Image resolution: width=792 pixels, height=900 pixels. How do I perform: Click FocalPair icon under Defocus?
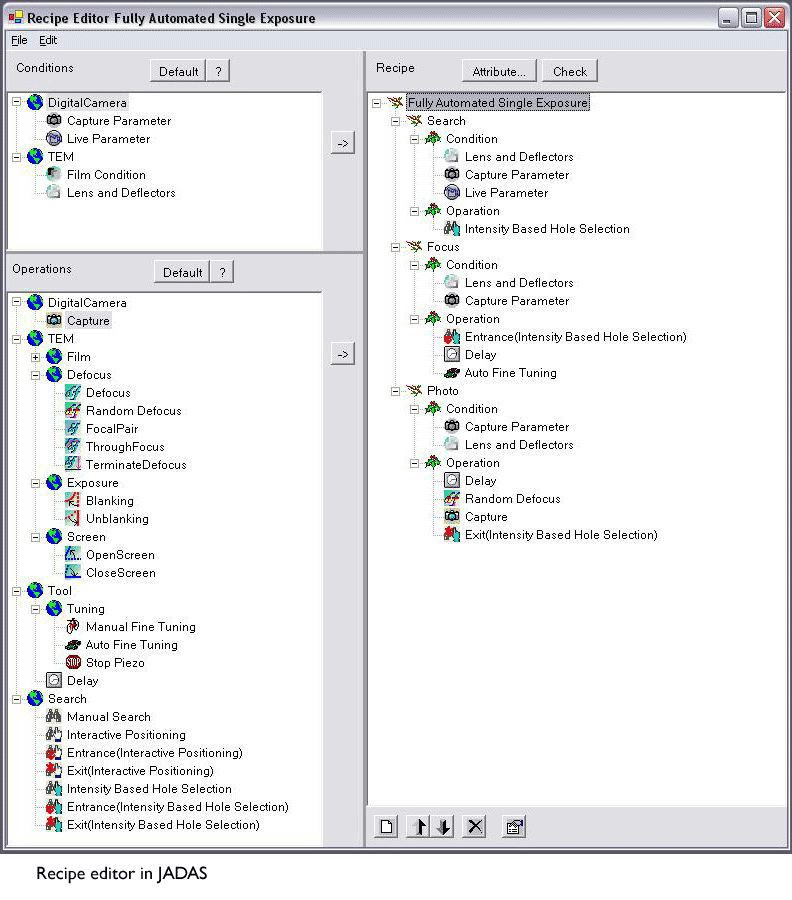coord(73,428)
